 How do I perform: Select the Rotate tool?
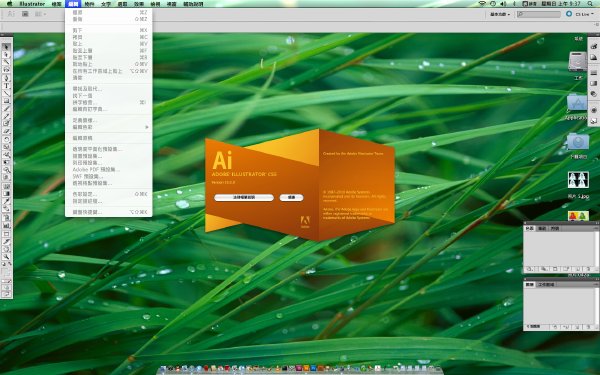(x=6, y=140)
